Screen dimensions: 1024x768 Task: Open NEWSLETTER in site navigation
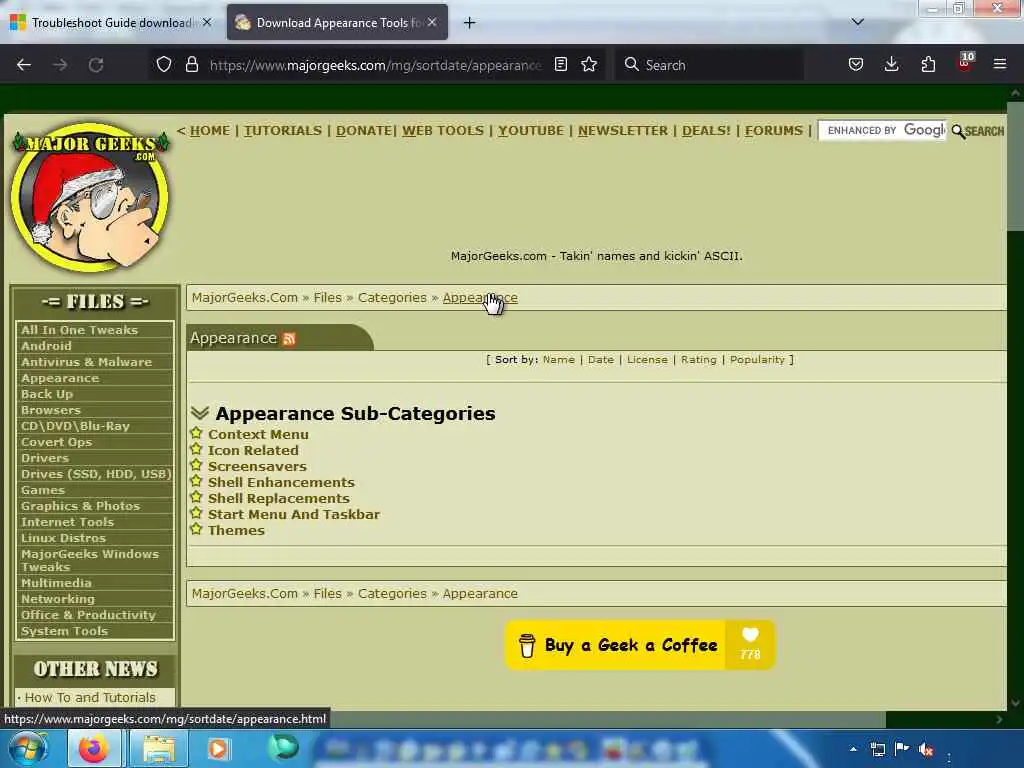(x=623, y=131)
